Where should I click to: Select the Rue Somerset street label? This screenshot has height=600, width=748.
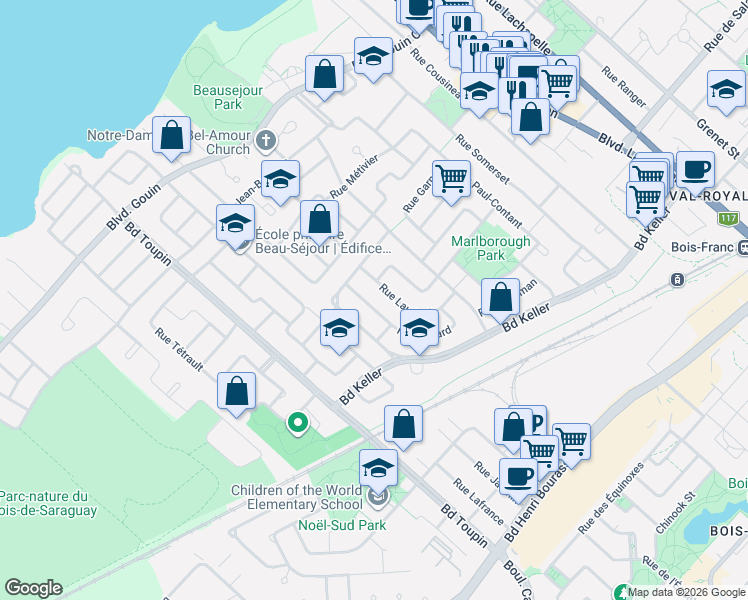482,159
